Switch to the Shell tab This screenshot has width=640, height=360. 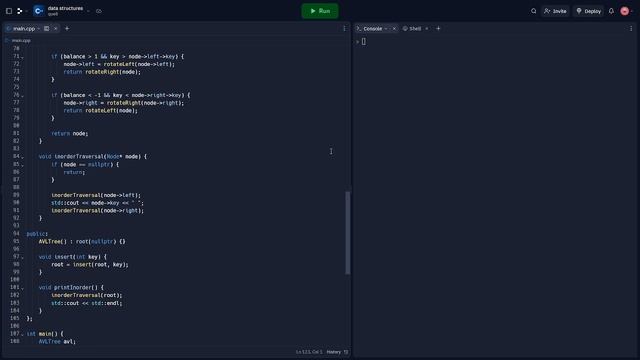[x=415, y=29]
